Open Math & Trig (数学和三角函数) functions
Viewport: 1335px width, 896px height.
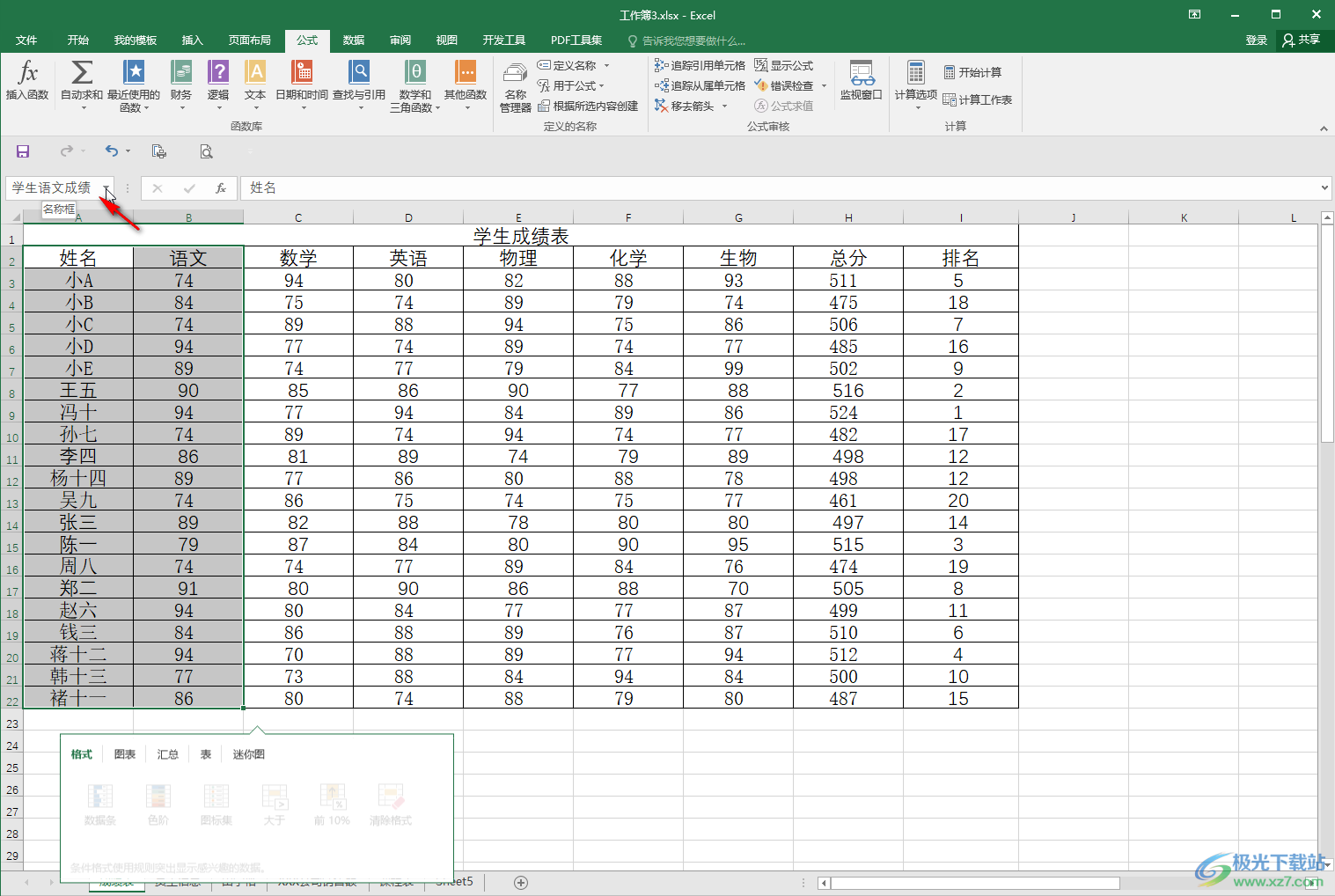click(x=414, y=86)
